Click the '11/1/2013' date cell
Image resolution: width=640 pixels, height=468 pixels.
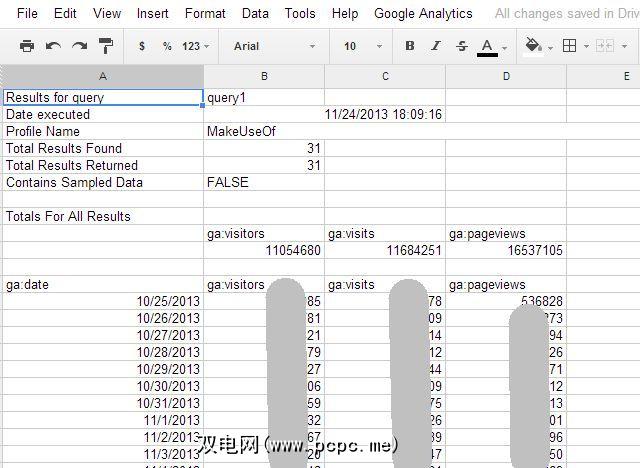tap(103, 420)
